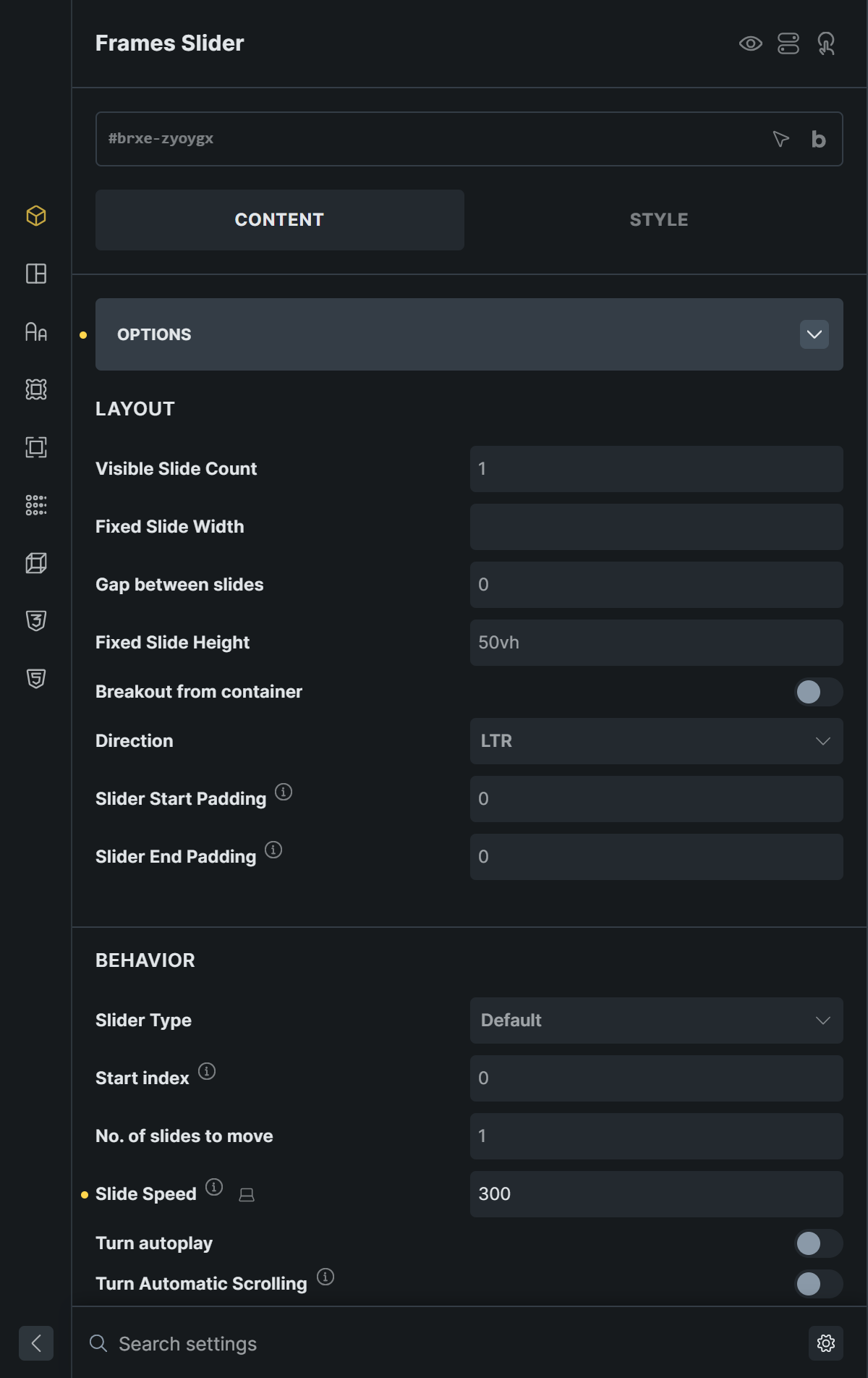Open the CSS3 shield sidebar icon
868x1378 pixels.
click(x=36, y=621)
